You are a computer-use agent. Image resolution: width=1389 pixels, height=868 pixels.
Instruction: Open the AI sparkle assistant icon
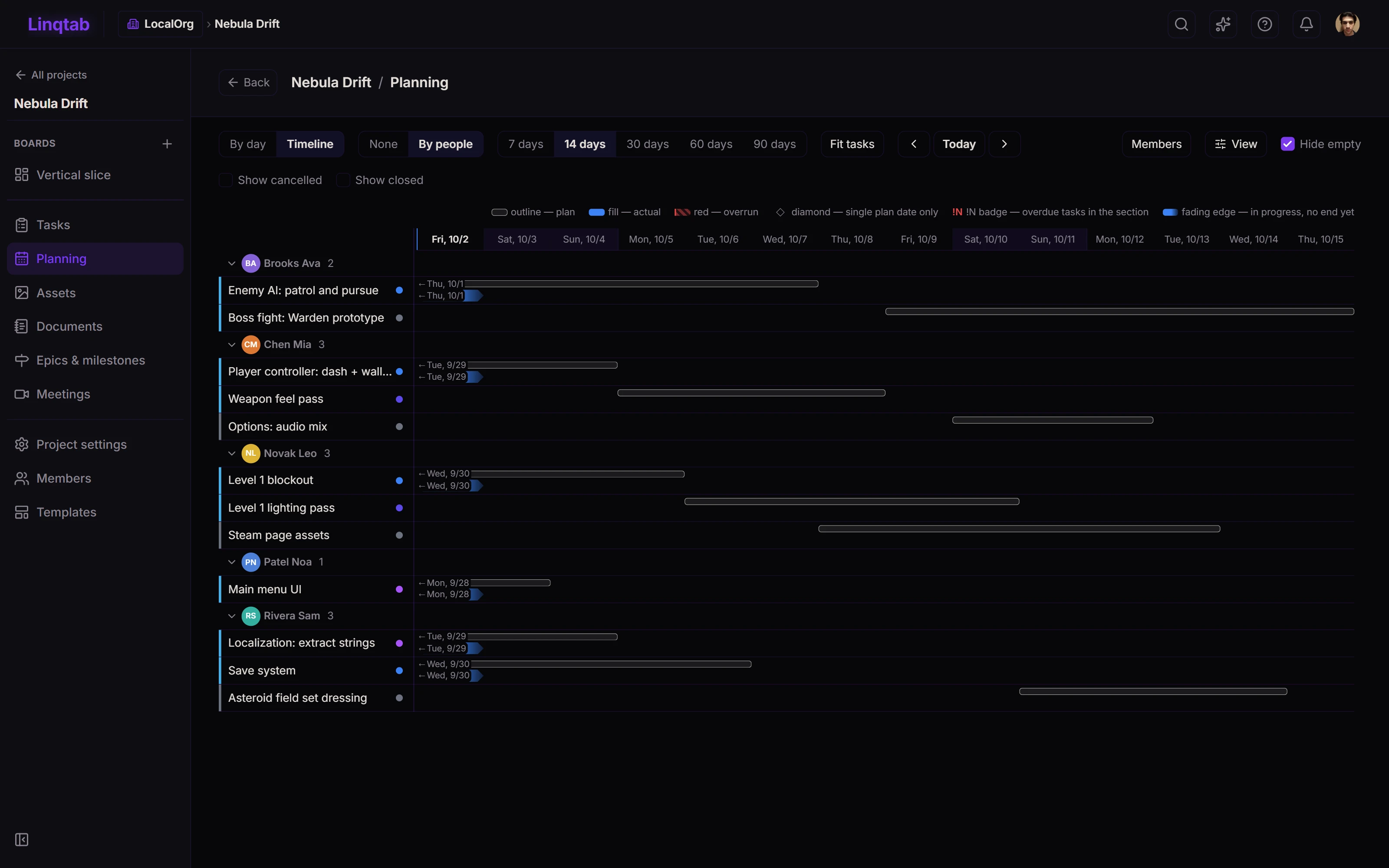click(x=1223, y=24)
